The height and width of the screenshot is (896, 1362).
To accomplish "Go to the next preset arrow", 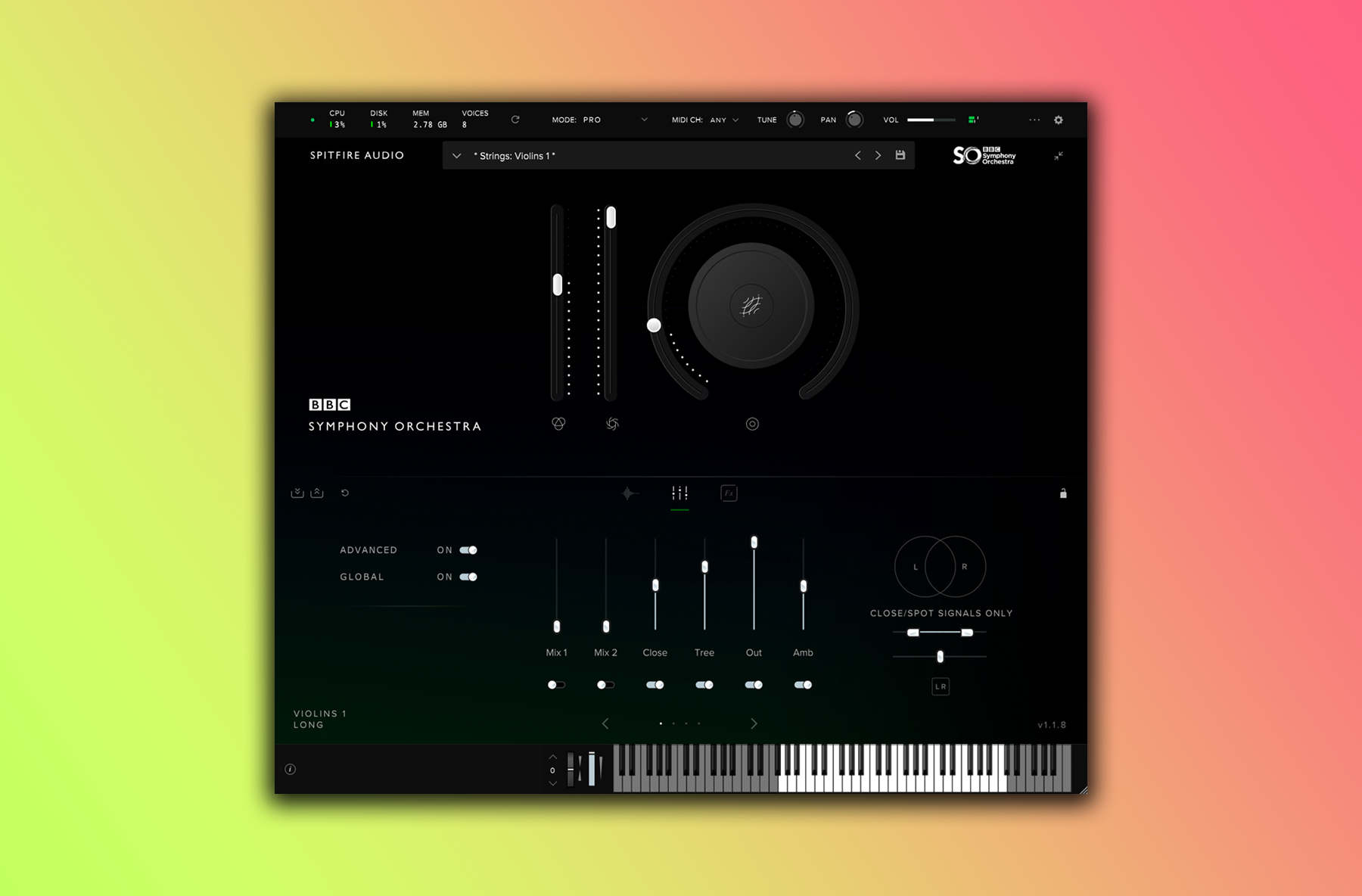I will pos(878,155).
